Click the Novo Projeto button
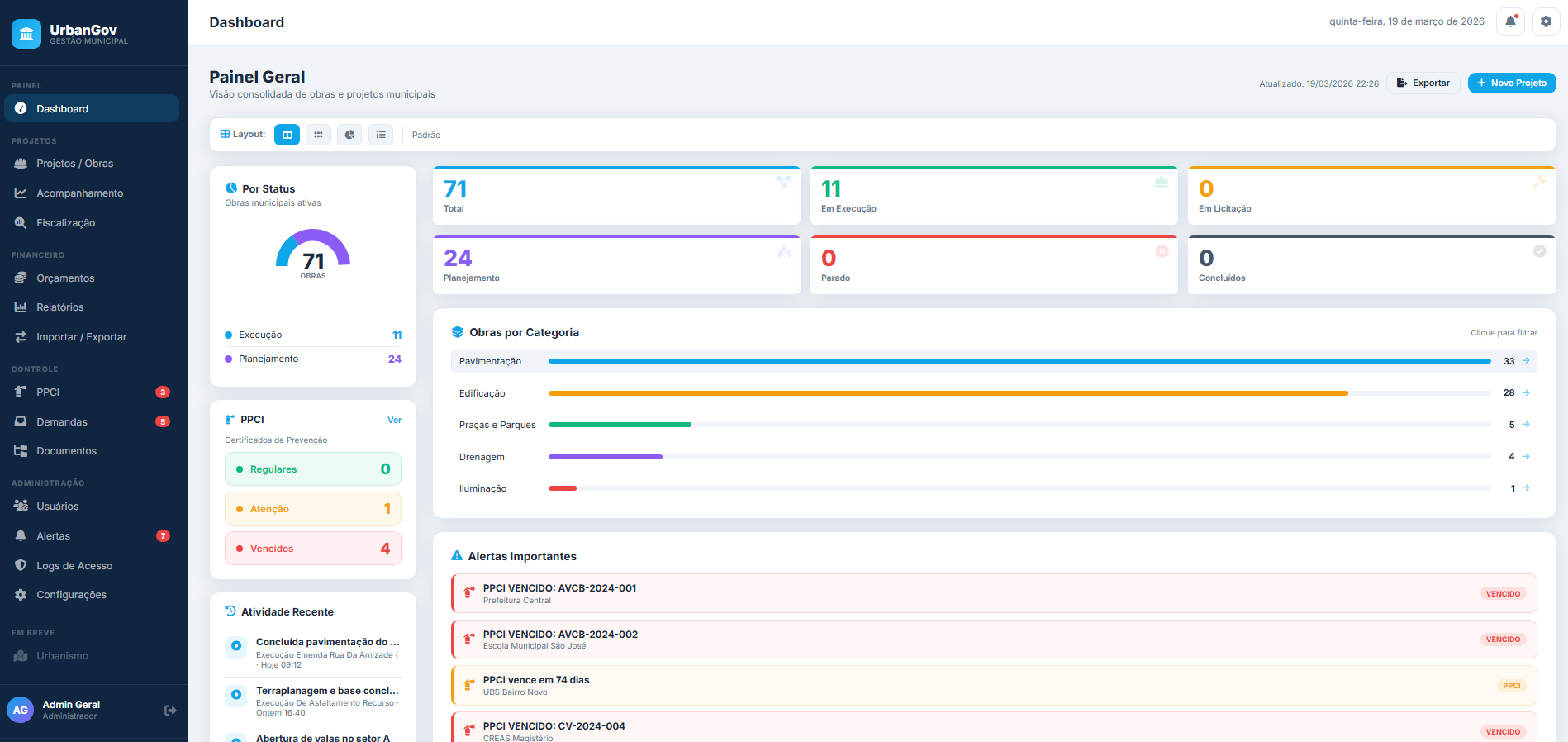Viewport: 1568px width, 742px height. [1512, 83]
